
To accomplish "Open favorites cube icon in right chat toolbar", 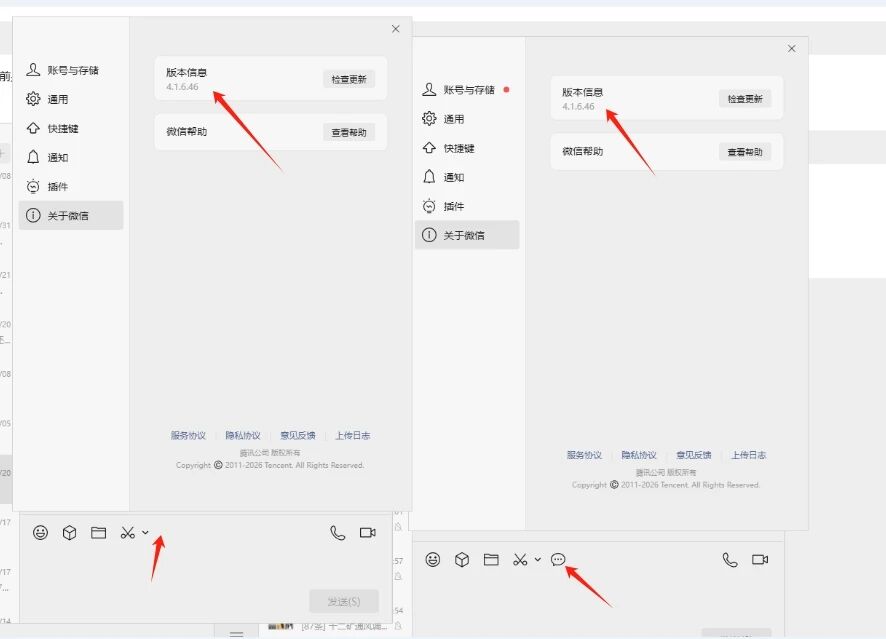I will click(462, 559).
